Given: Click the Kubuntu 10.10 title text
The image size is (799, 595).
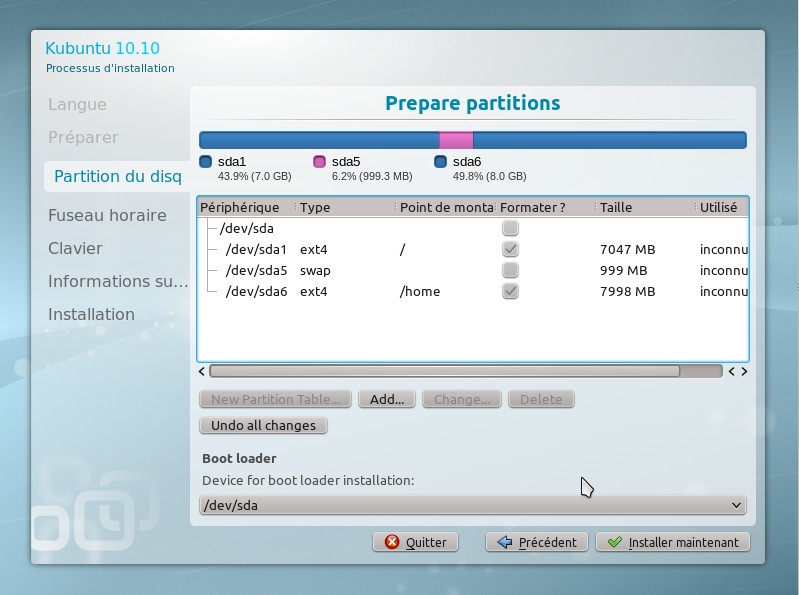Looking at the screenshot, I should 102,48.
